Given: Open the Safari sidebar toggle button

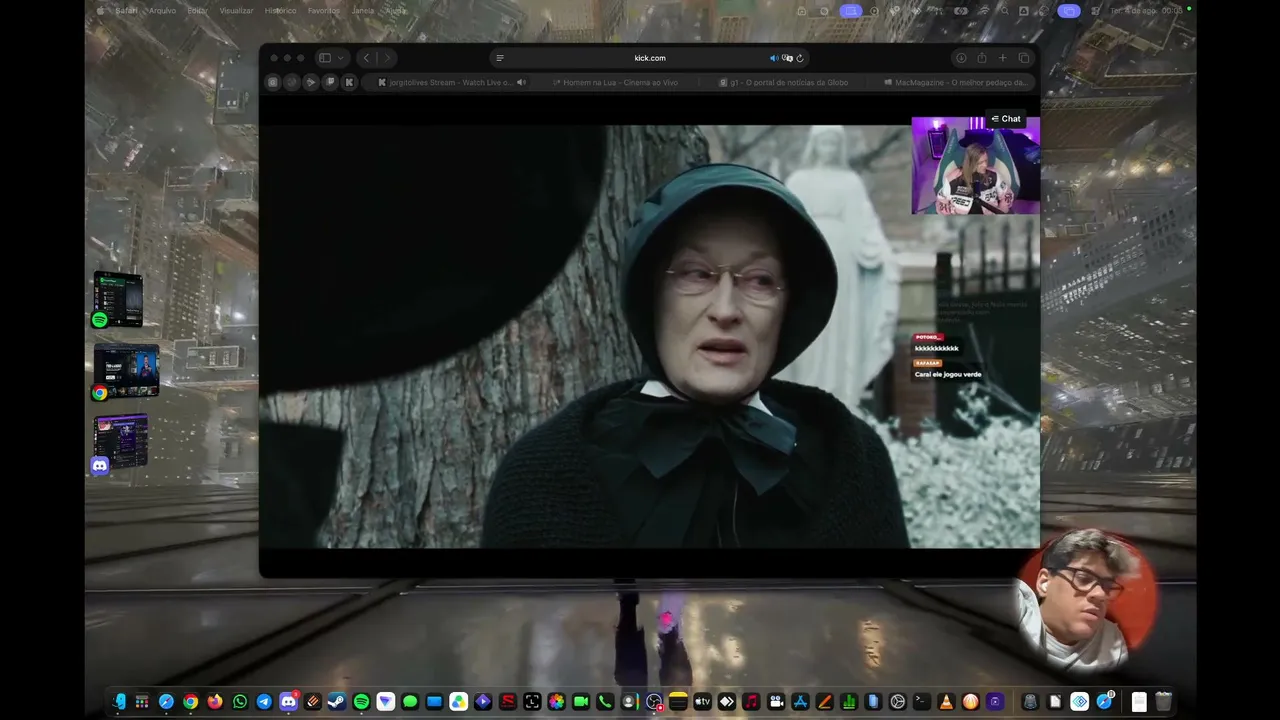Looking at the screenshot, I should point(324,58).
